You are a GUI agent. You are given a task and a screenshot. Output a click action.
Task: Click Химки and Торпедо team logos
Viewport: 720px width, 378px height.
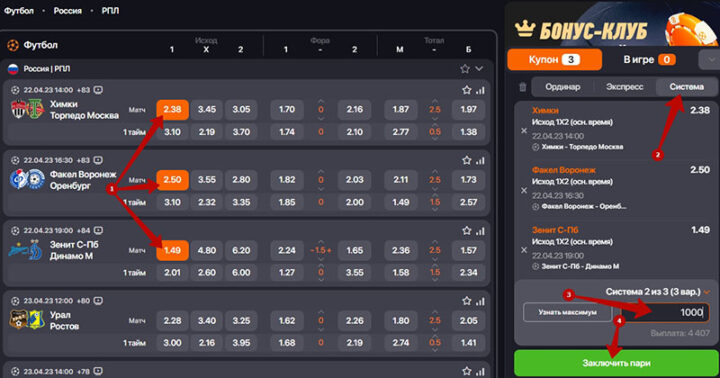(27, 109)
